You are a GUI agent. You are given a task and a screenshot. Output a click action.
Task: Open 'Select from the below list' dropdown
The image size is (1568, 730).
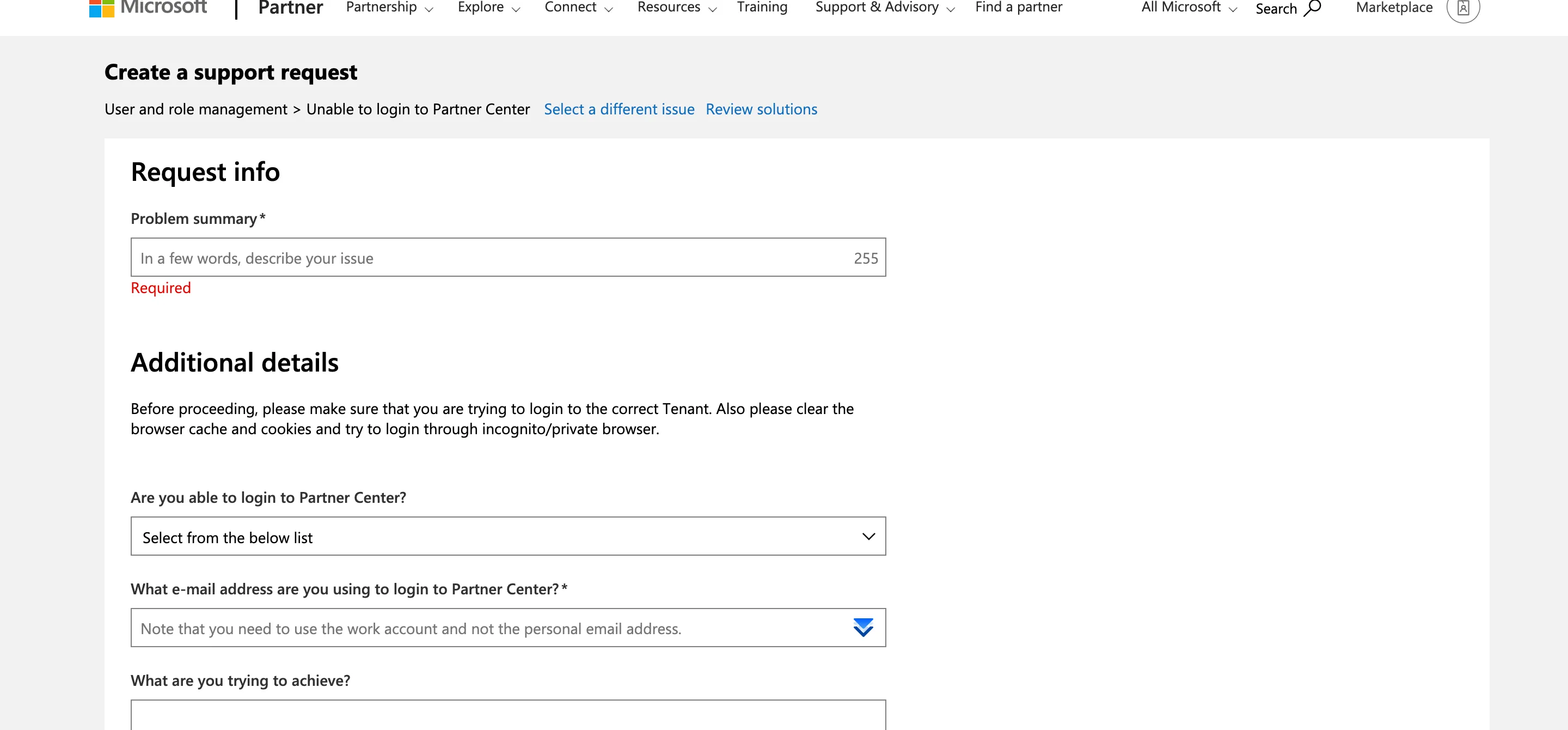pyautogui.click(x=507, y=537)
